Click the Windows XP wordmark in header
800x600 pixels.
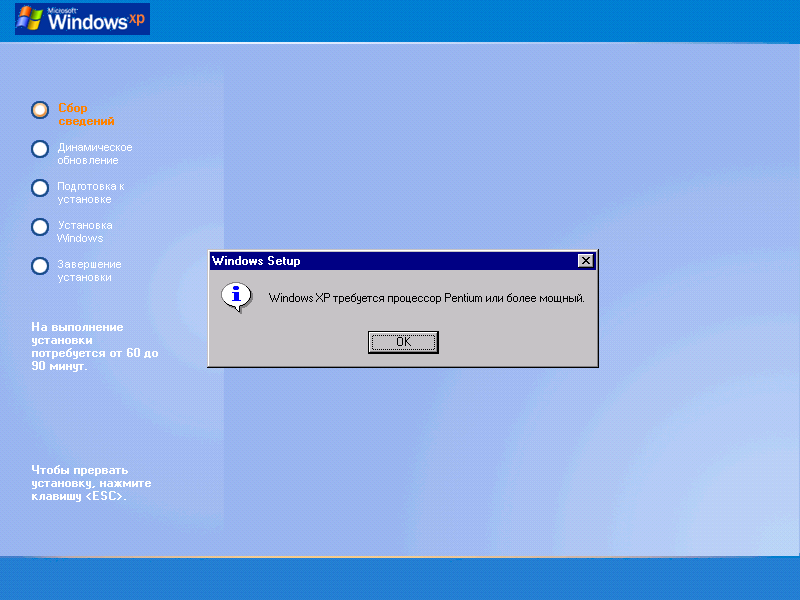[x=96, y=19]
